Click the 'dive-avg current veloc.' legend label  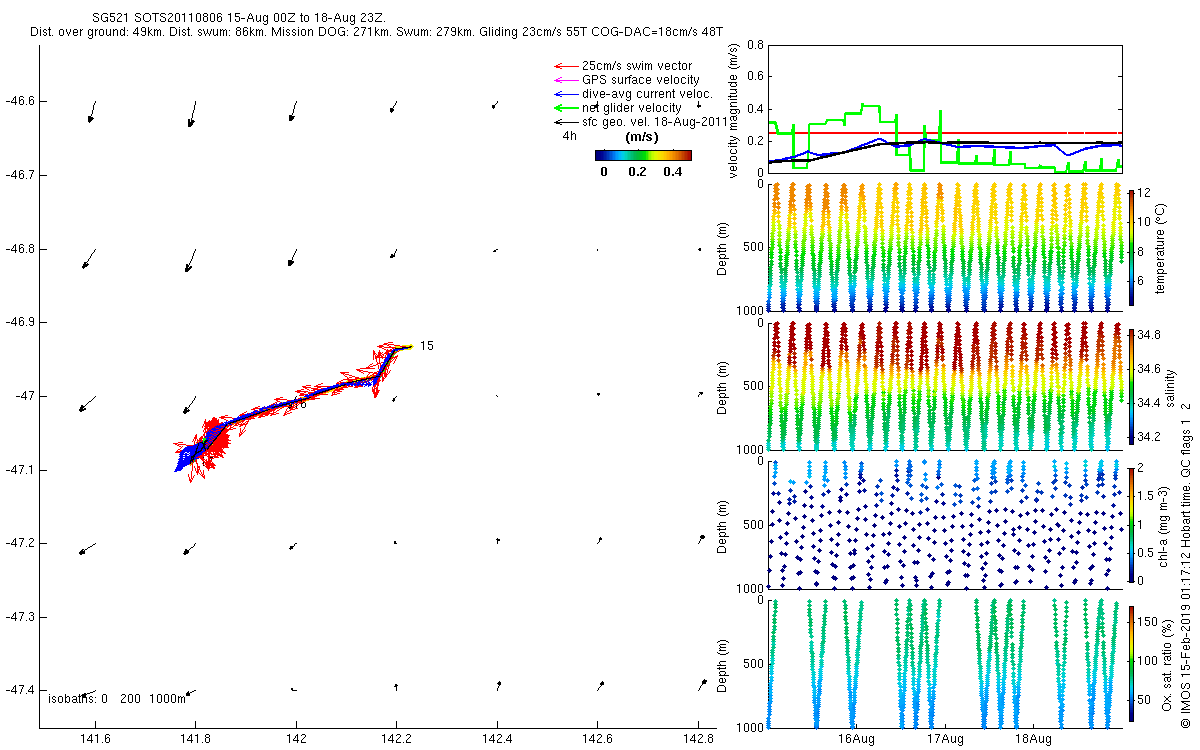pyautogui.click(x=646, y=94)
